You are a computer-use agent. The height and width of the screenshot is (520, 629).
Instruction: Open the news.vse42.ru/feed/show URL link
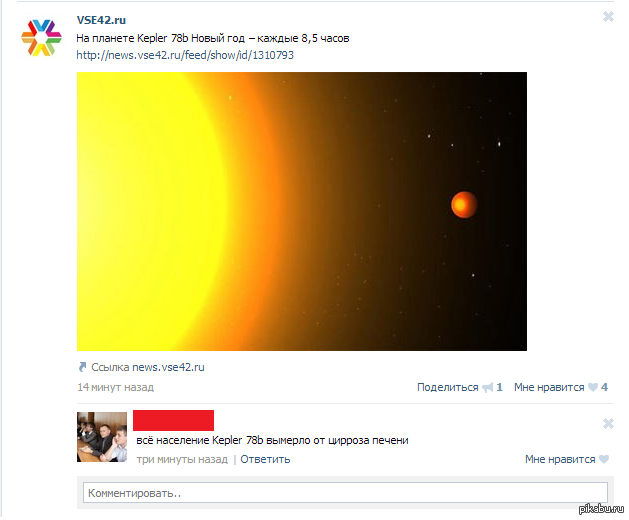click(x=185, y=55)
